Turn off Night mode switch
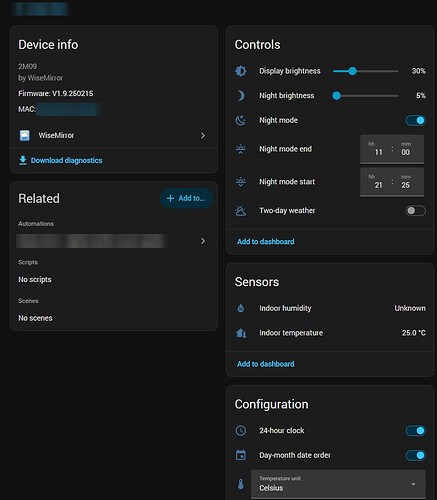 click(416, 120)
